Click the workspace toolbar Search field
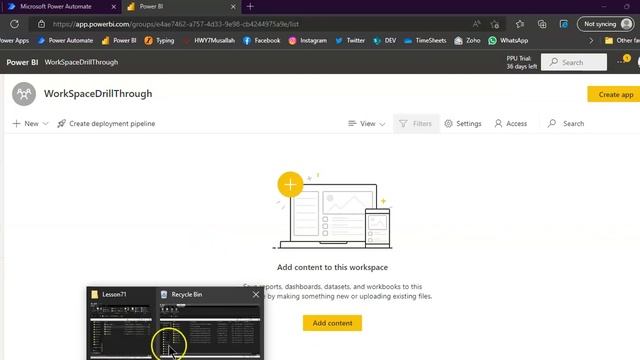Viewport: 640px width, 360px height. tap(566, 124)
